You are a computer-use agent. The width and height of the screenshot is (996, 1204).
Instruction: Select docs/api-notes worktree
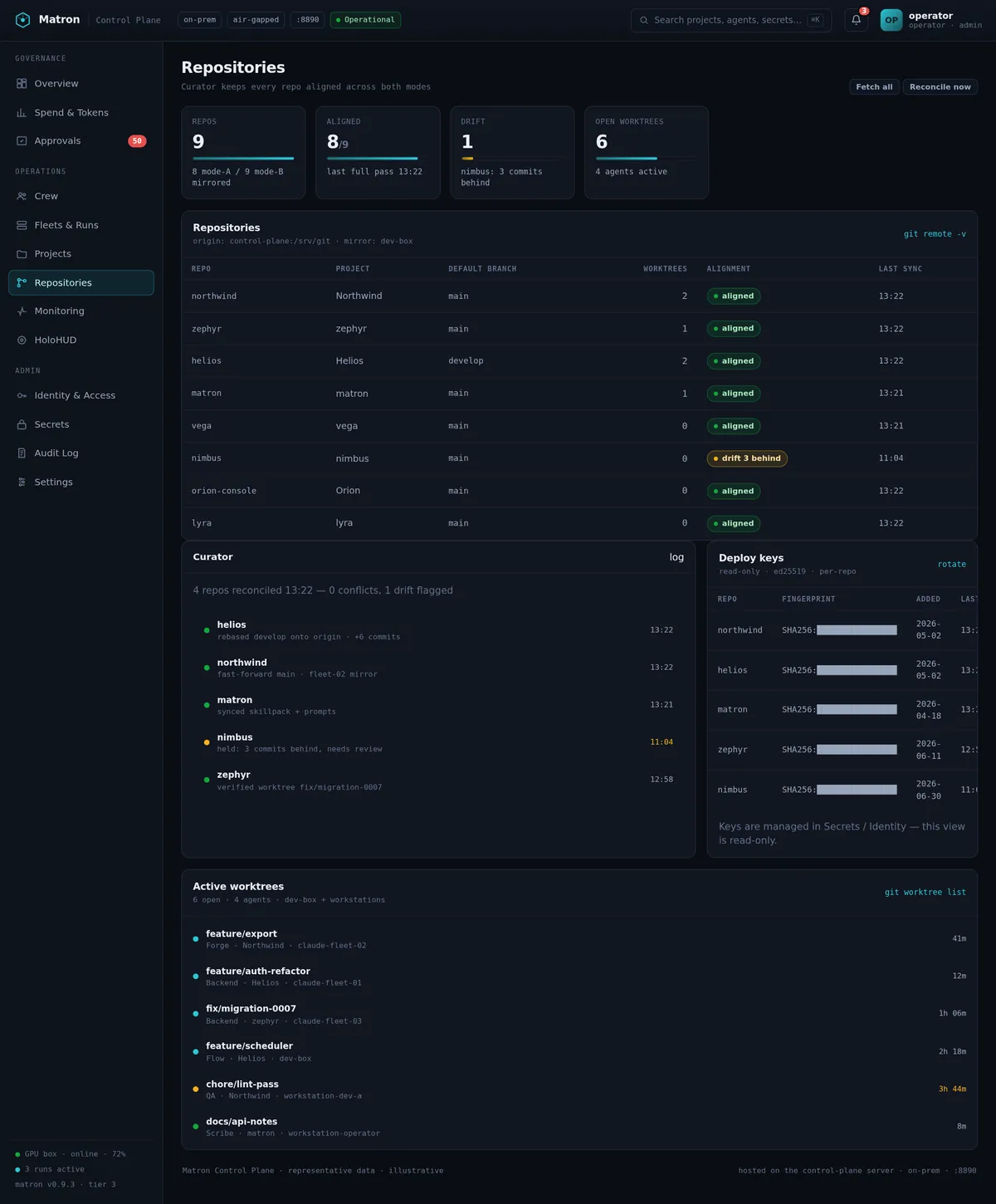(579, 1127)
